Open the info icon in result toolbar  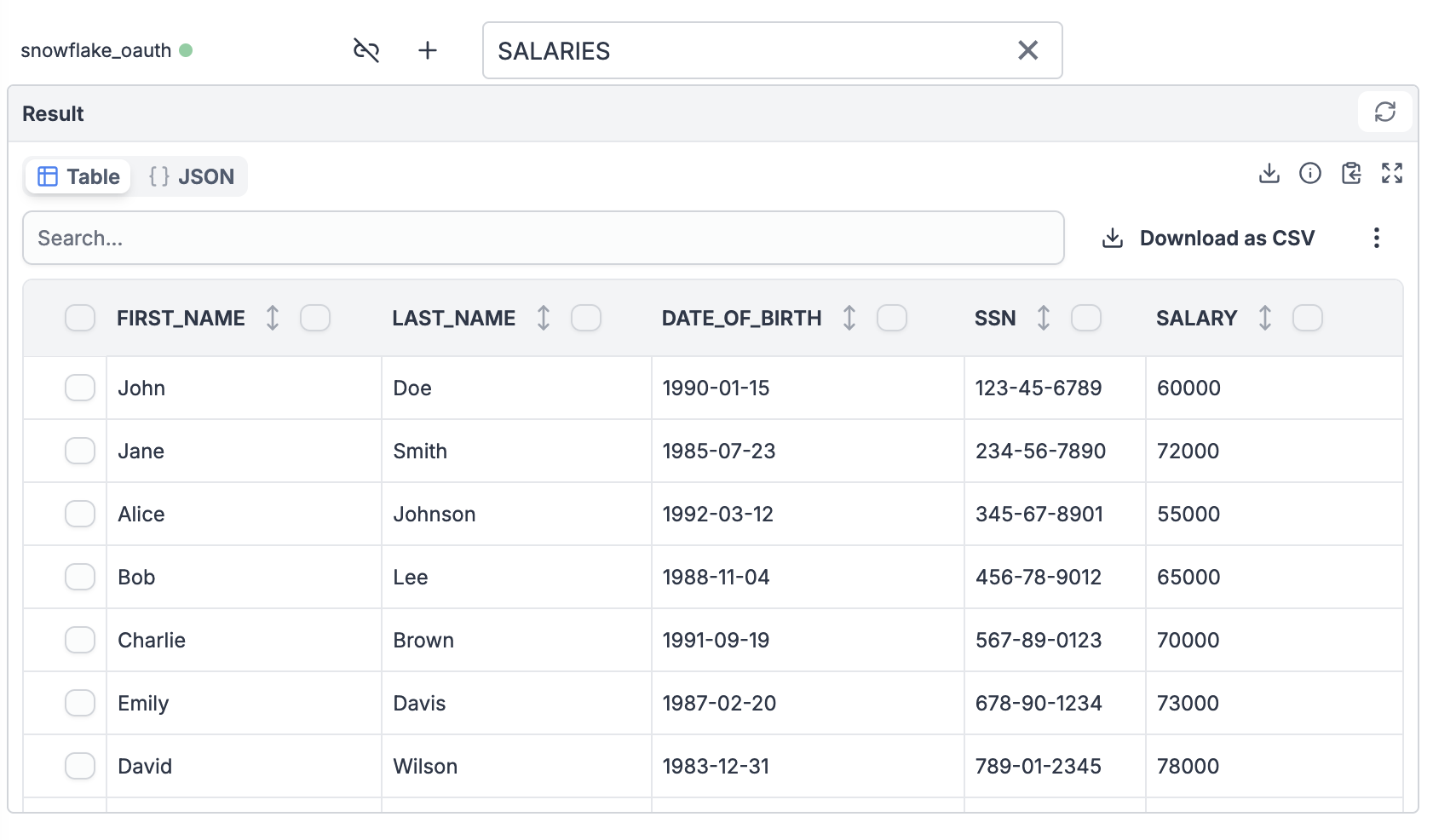pyautogui.click(x=1309, y=174)
